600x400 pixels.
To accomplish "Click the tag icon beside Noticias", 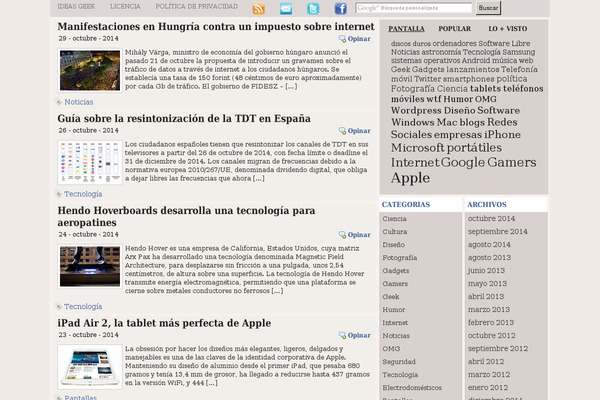I will [59, 102].
